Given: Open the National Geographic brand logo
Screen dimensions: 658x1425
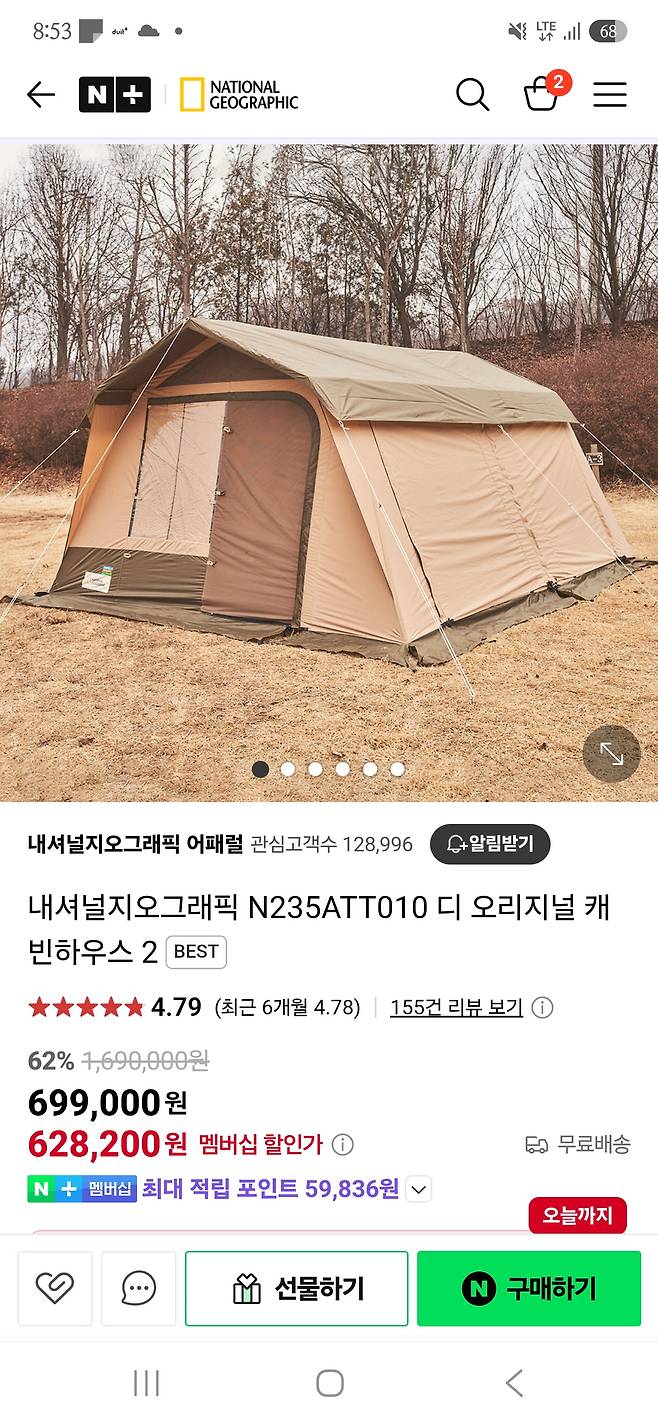Looking at the screenshot, I should [x=239, y=95].
